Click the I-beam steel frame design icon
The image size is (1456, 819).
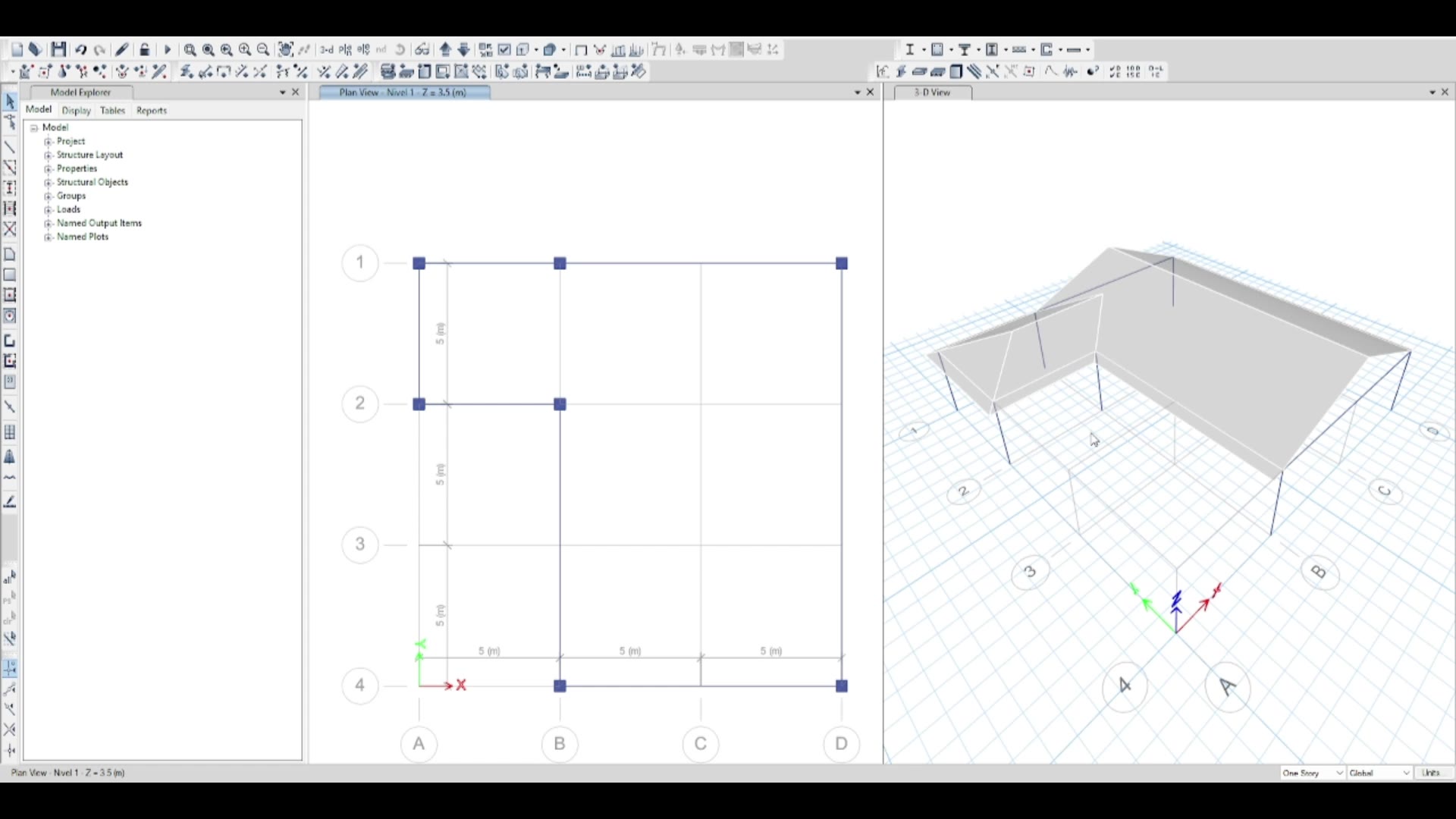[910, 50]
